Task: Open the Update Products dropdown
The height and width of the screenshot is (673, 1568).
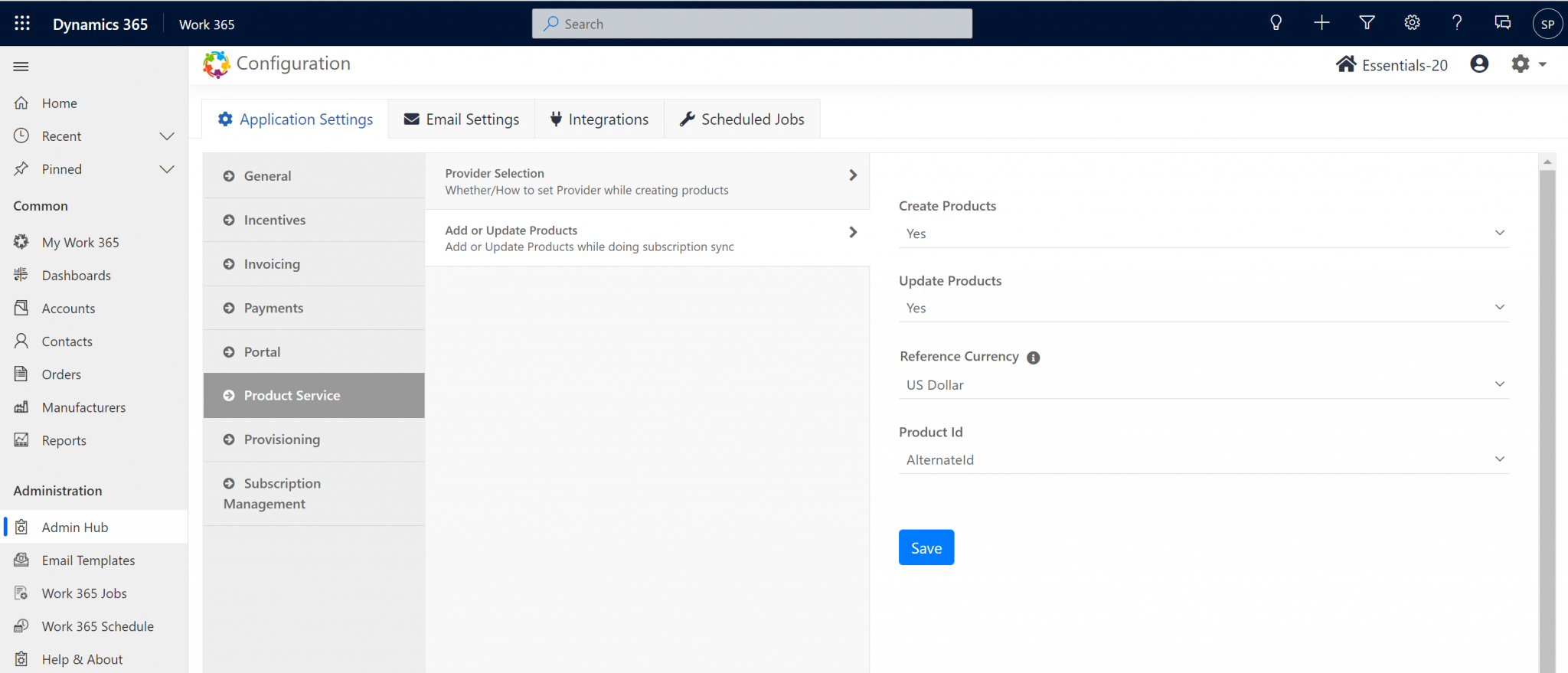Action: [x=1204, y=308]
